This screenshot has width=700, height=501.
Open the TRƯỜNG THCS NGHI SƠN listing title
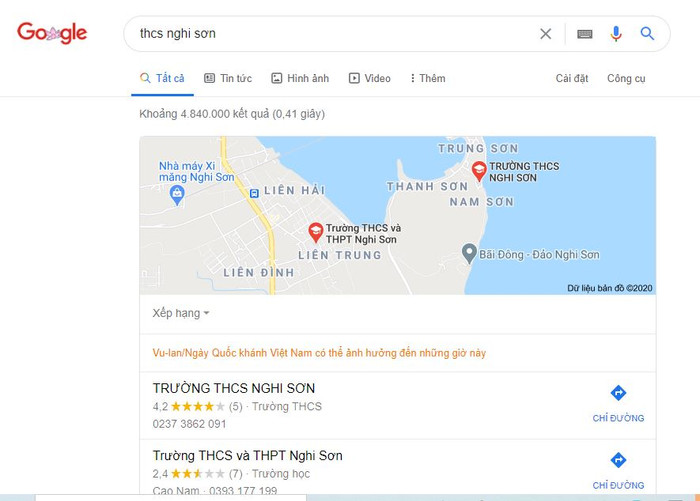[x=233, y=388]
